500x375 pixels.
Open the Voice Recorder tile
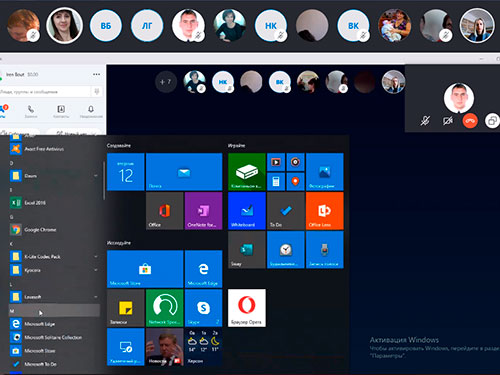(x=325, y=250)
